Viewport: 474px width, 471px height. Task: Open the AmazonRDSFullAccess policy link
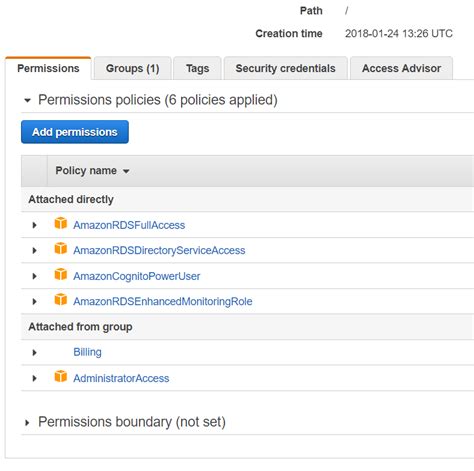point(129,225)
